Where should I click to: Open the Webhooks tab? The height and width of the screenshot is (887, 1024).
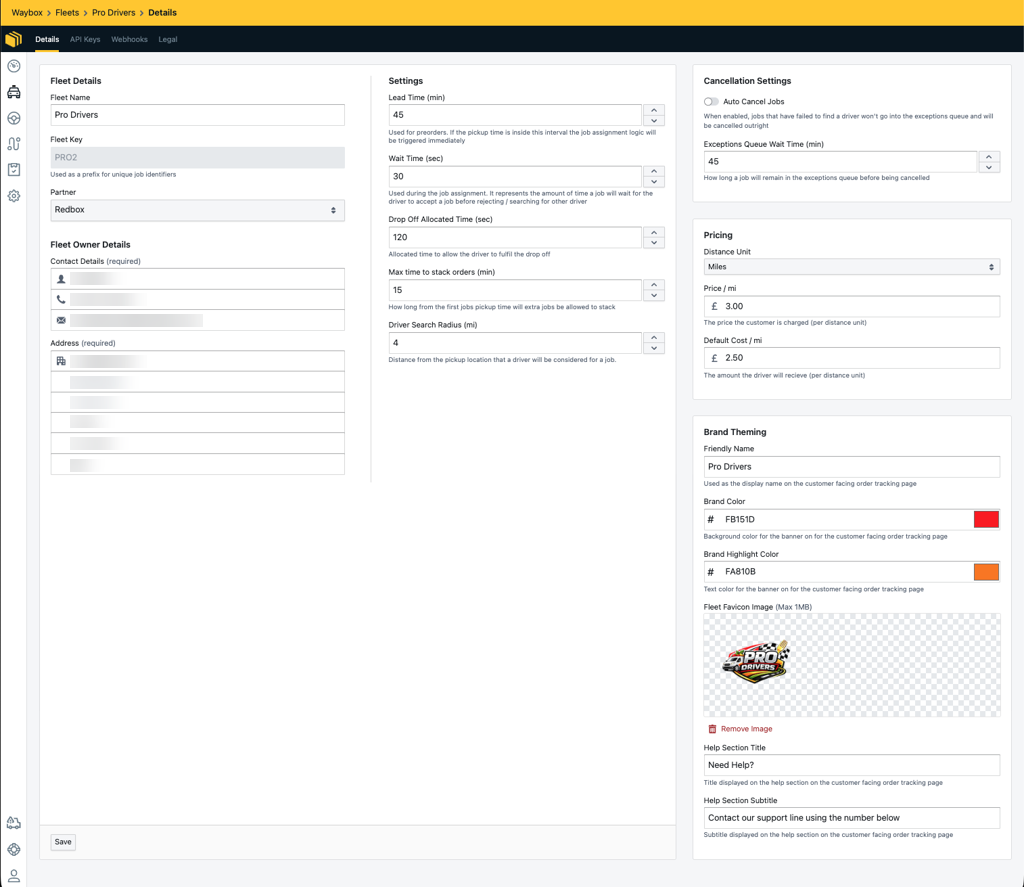[x=129, y=39]
